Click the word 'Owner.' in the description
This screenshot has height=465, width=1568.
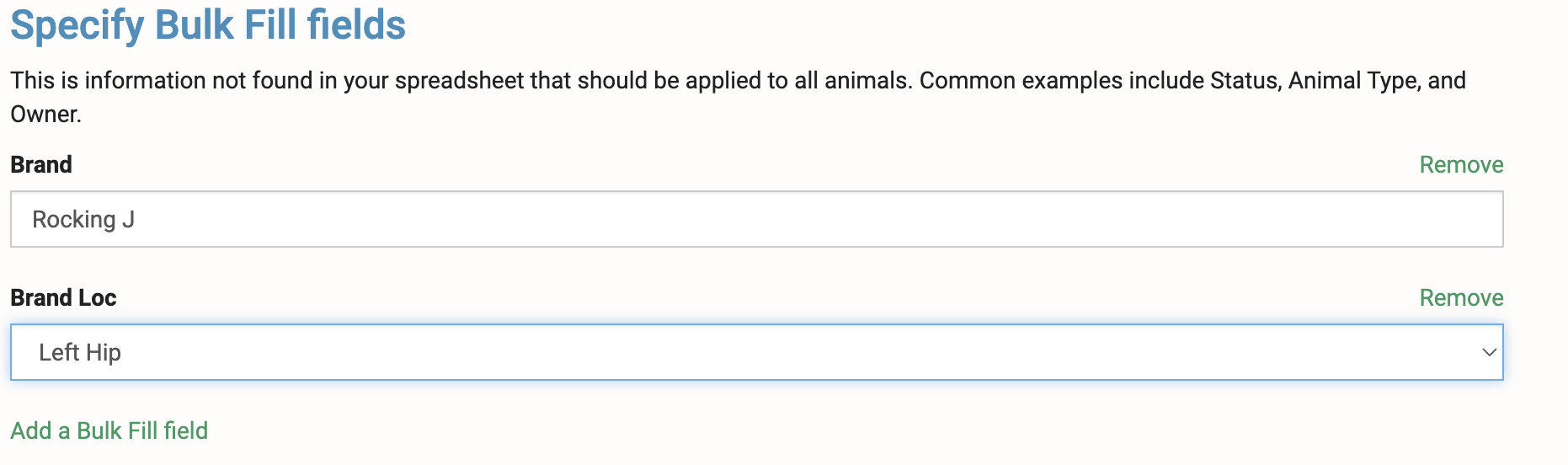pos(45,114)
